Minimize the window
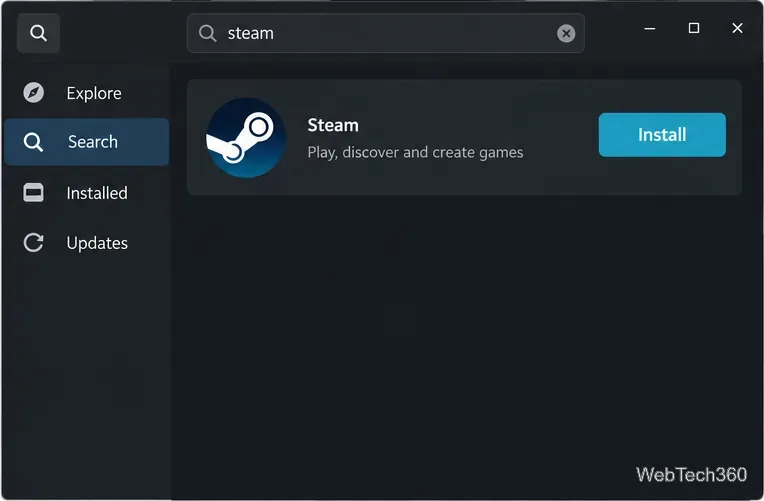Image resolution: width=764 pixels, height=501 pixels. click(x=649, y=28)
